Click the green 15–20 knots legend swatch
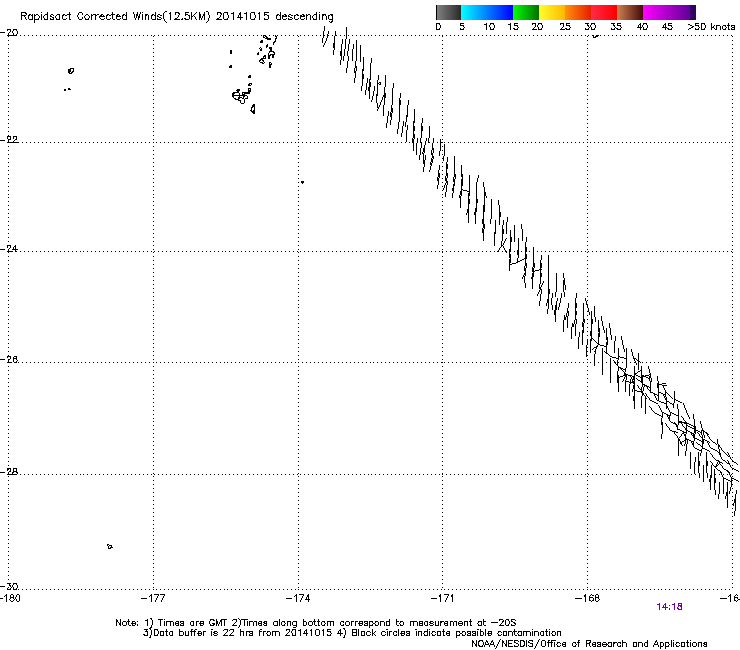This screenshot has height=650, width=740. click(526, 12)
